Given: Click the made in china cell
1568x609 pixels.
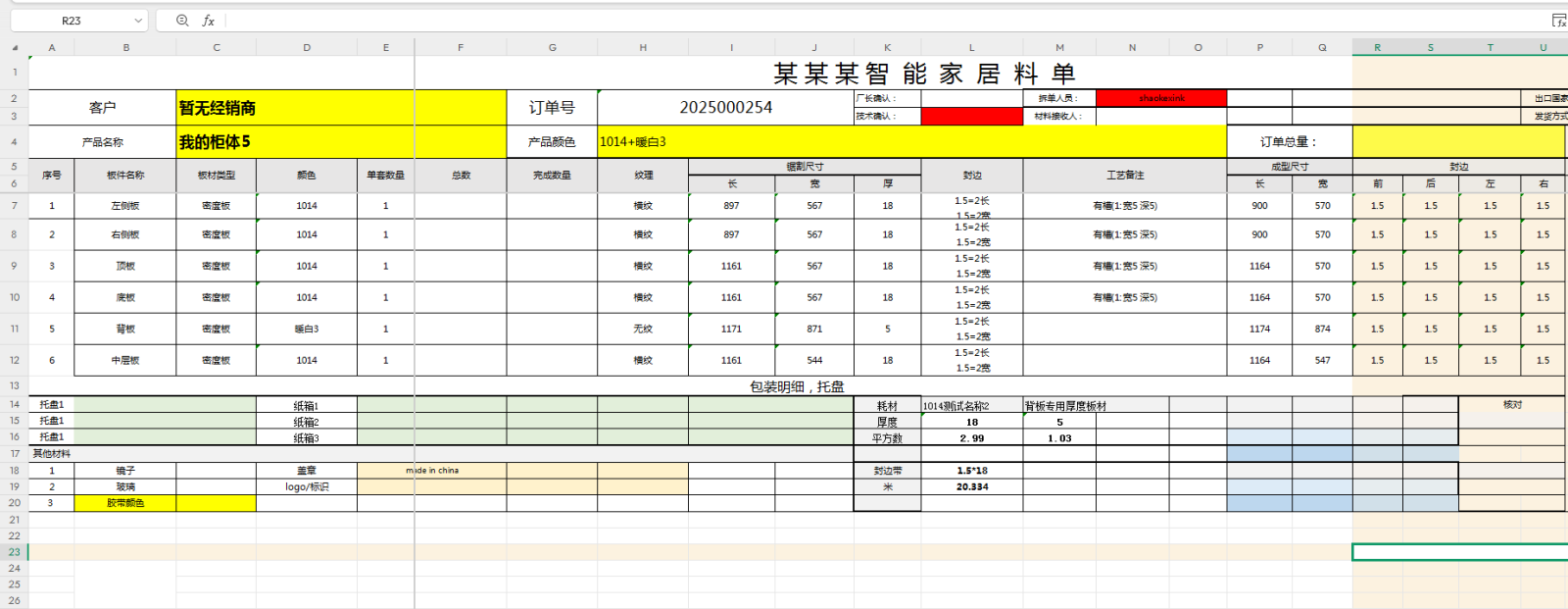Looking at the screenshot, I should click(x=431, y=471).
